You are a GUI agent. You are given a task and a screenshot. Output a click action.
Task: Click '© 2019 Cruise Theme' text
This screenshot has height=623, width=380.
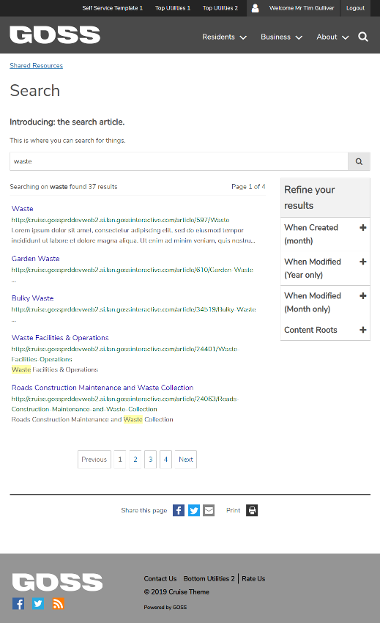(176, 592)
